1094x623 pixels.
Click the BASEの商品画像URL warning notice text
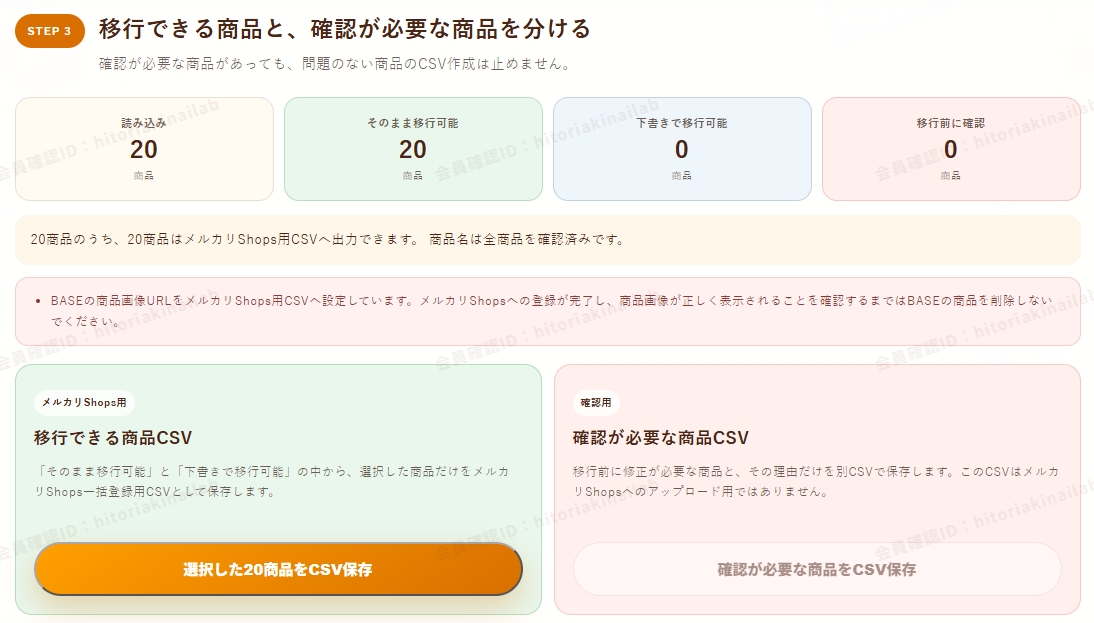(551, 310)
